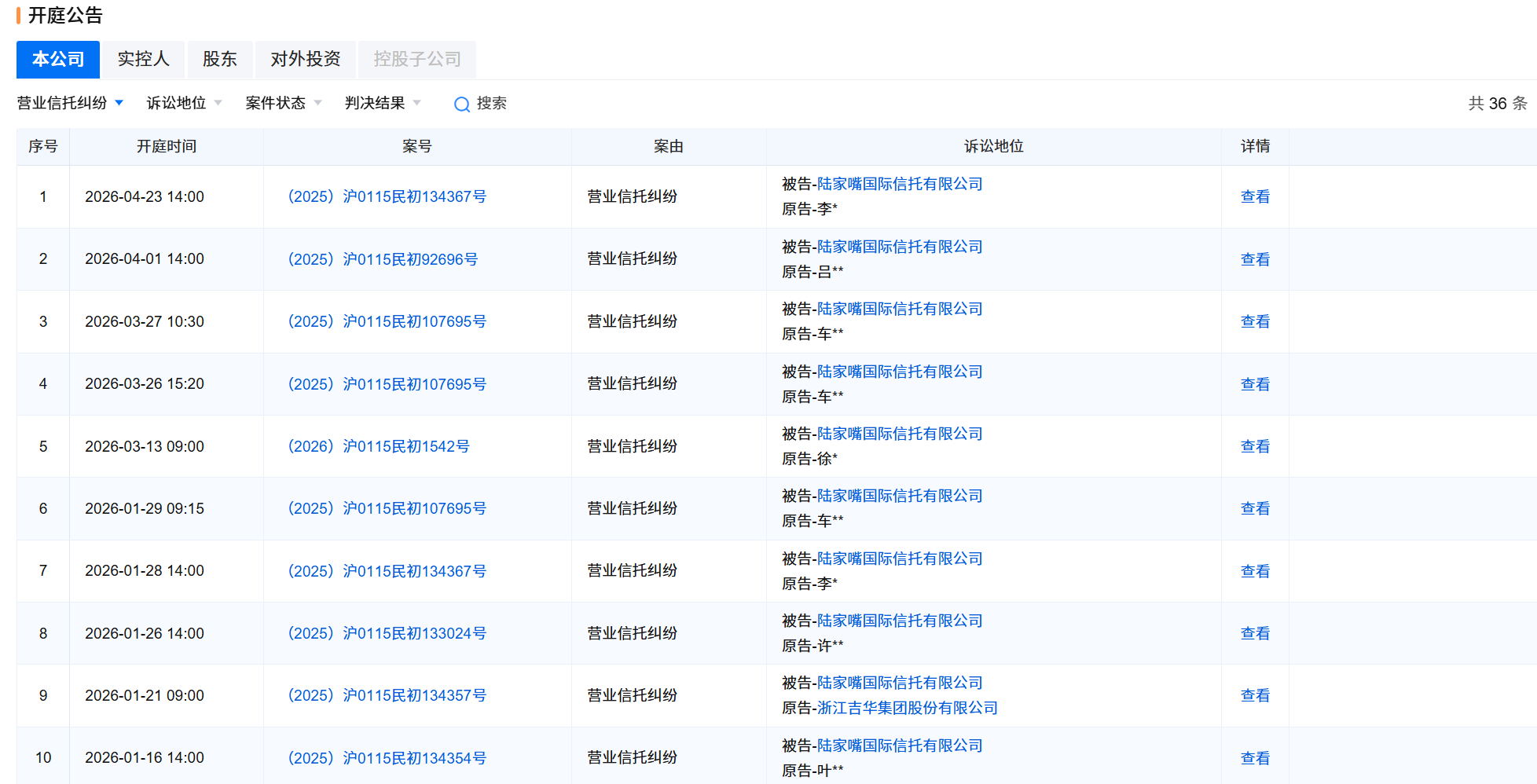
Task: Open the 判决结果 filter dropdown
Action: pyautogui.click(x=383, y=103)
